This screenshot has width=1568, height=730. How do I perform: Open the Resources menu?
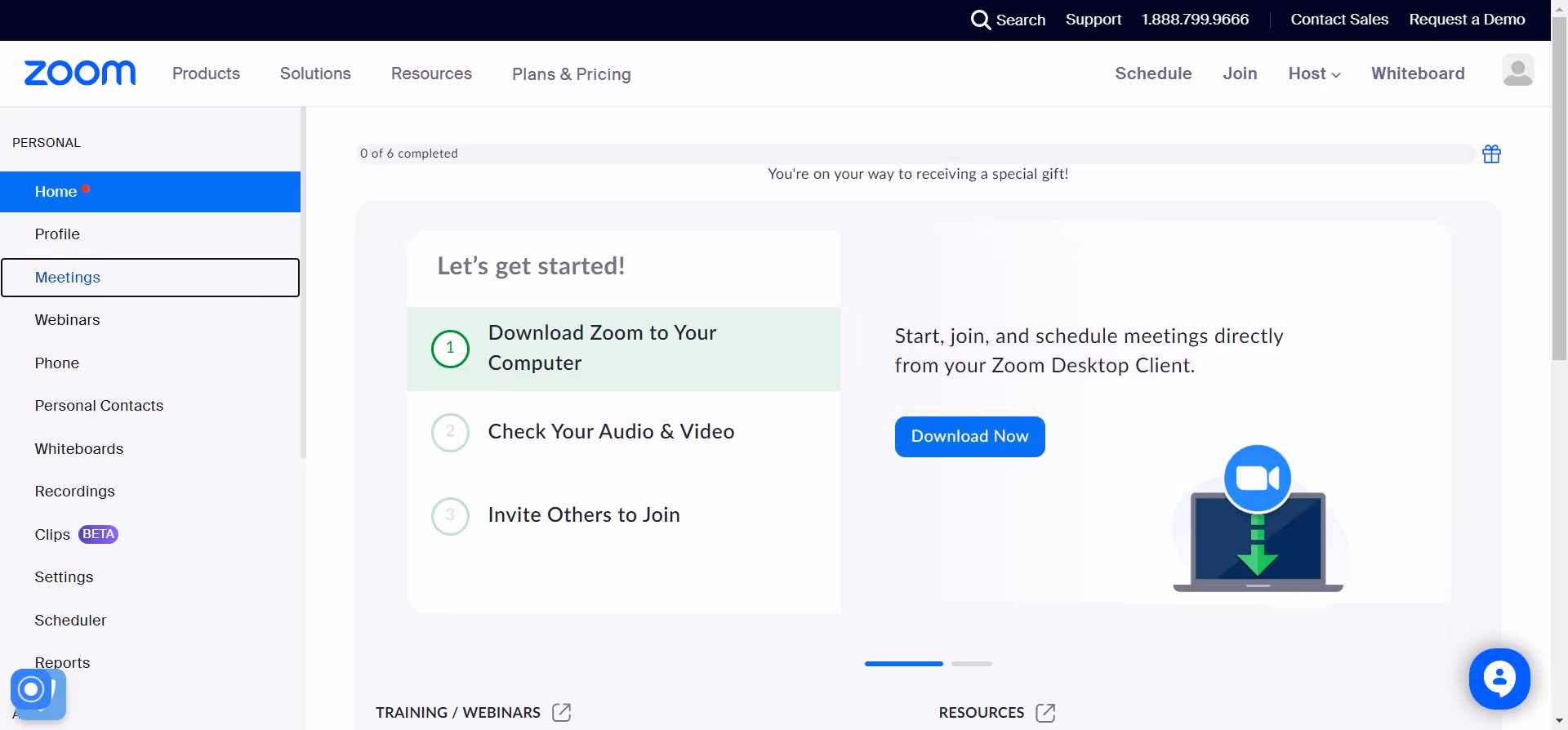431,73
